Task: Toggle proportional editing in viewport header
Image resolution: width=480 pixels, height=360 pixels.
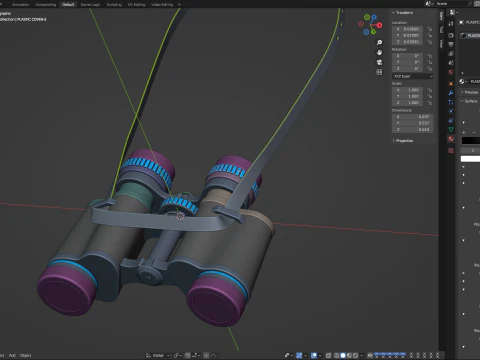Action: point(206,355)
